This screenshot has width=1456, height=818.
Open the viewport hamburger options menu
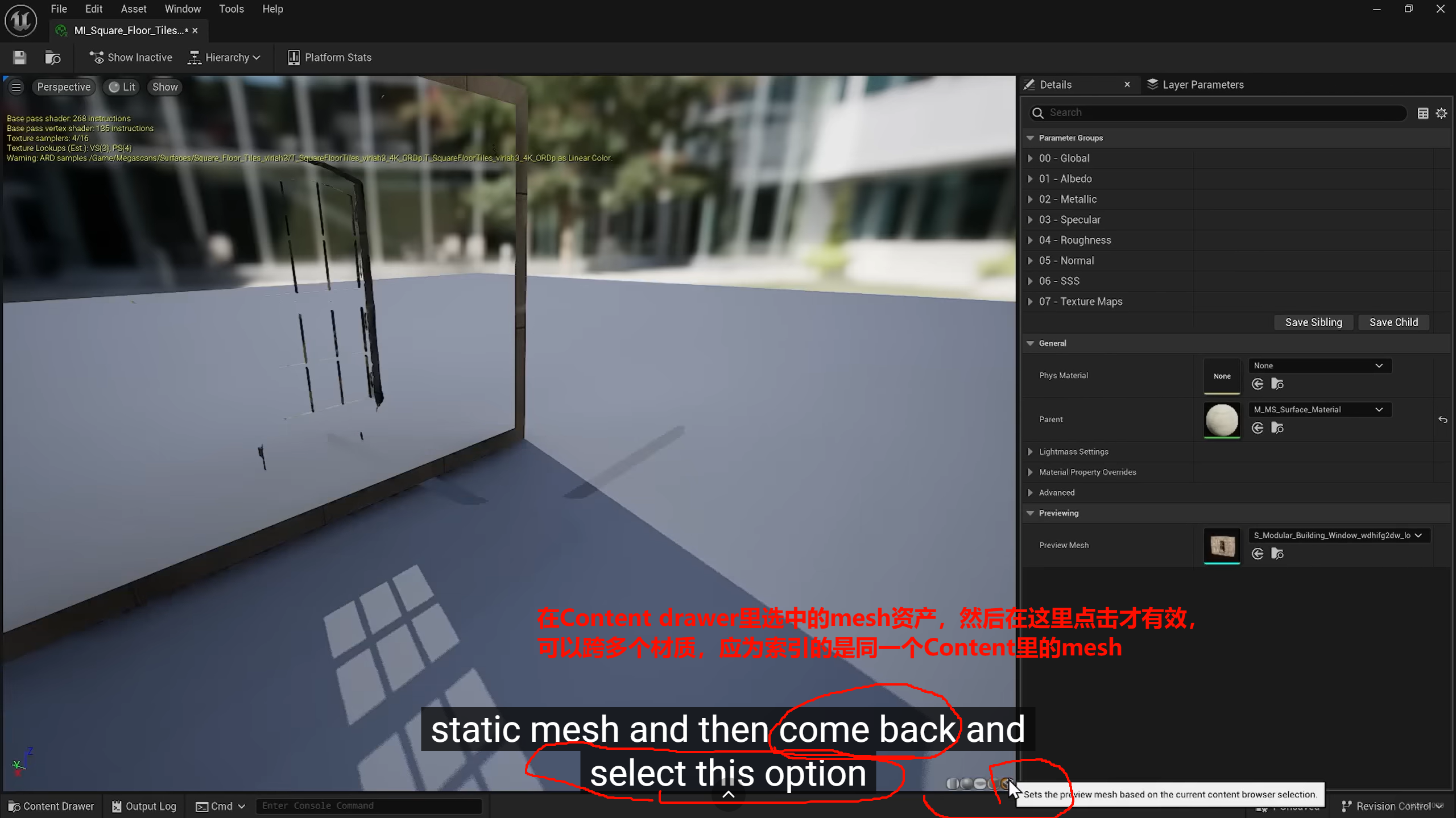pos(16,87)
